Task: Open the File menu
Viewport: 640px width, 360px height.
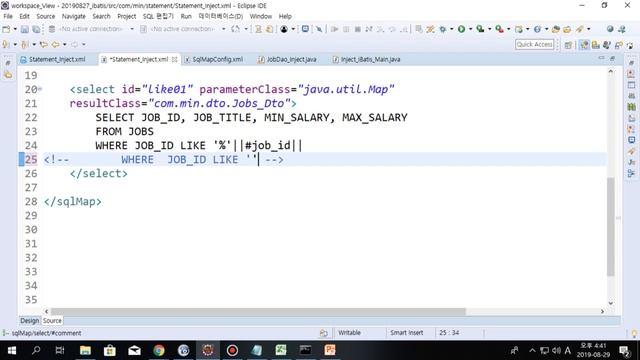Action: pos(8,16)
